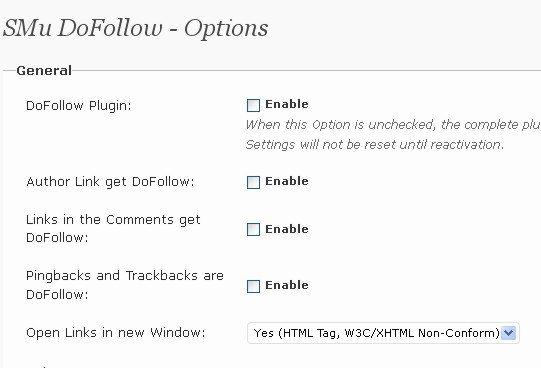Check Links in the Comments get DoFollow box

(x=253, y=230)
